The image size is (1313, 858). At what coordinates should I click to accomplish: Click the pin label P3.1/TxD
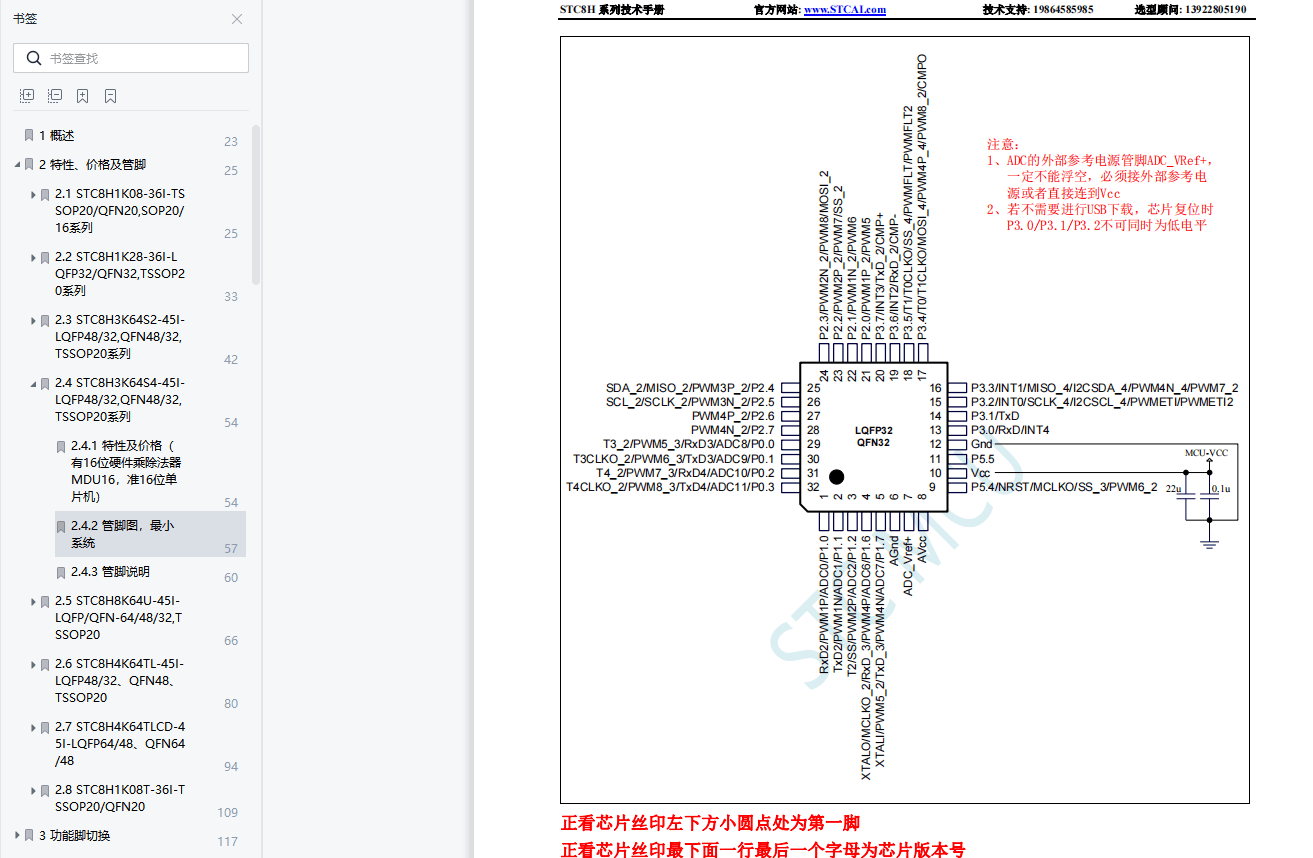click(995, 416)
